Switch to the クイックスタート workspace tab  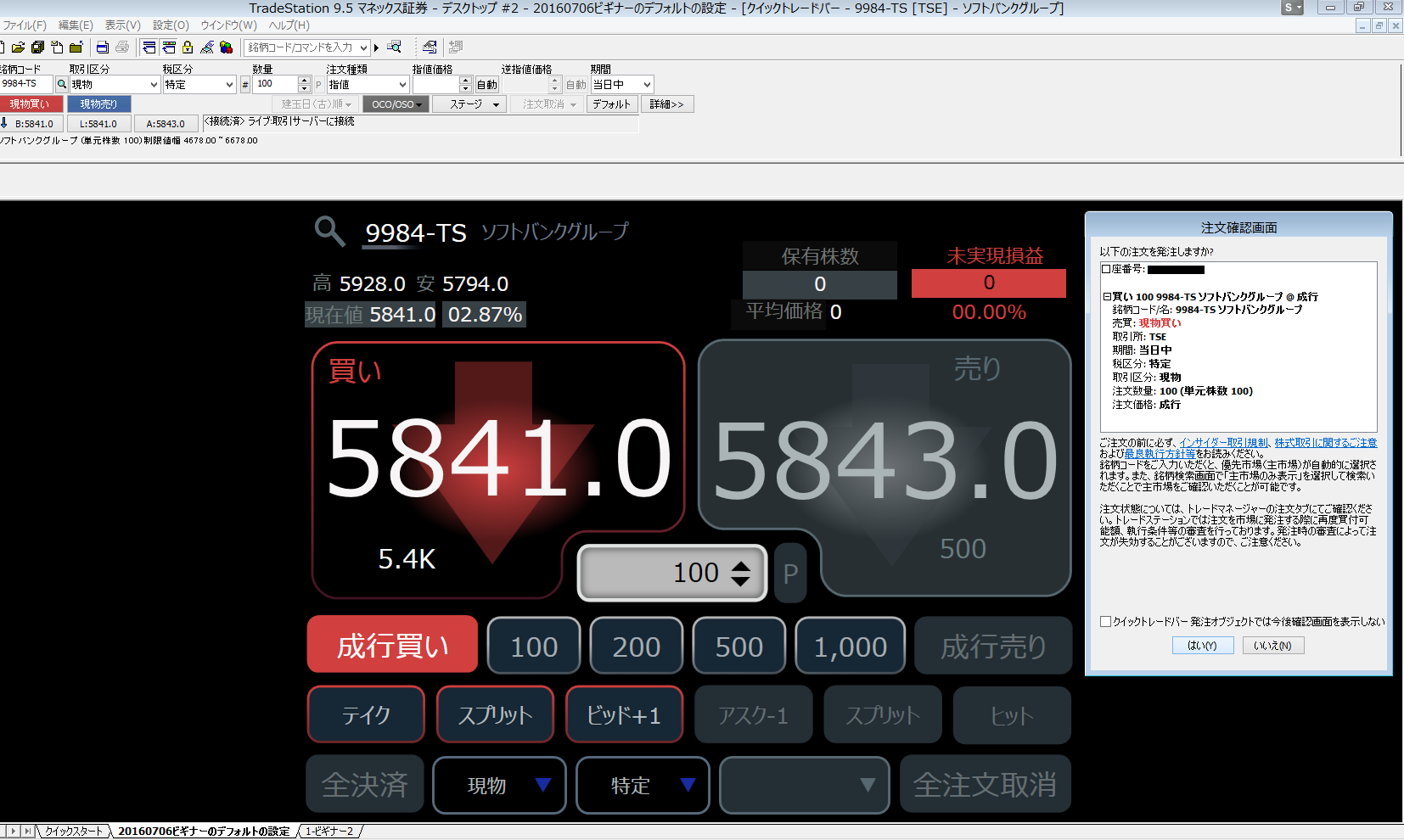[x=75, y=832]
